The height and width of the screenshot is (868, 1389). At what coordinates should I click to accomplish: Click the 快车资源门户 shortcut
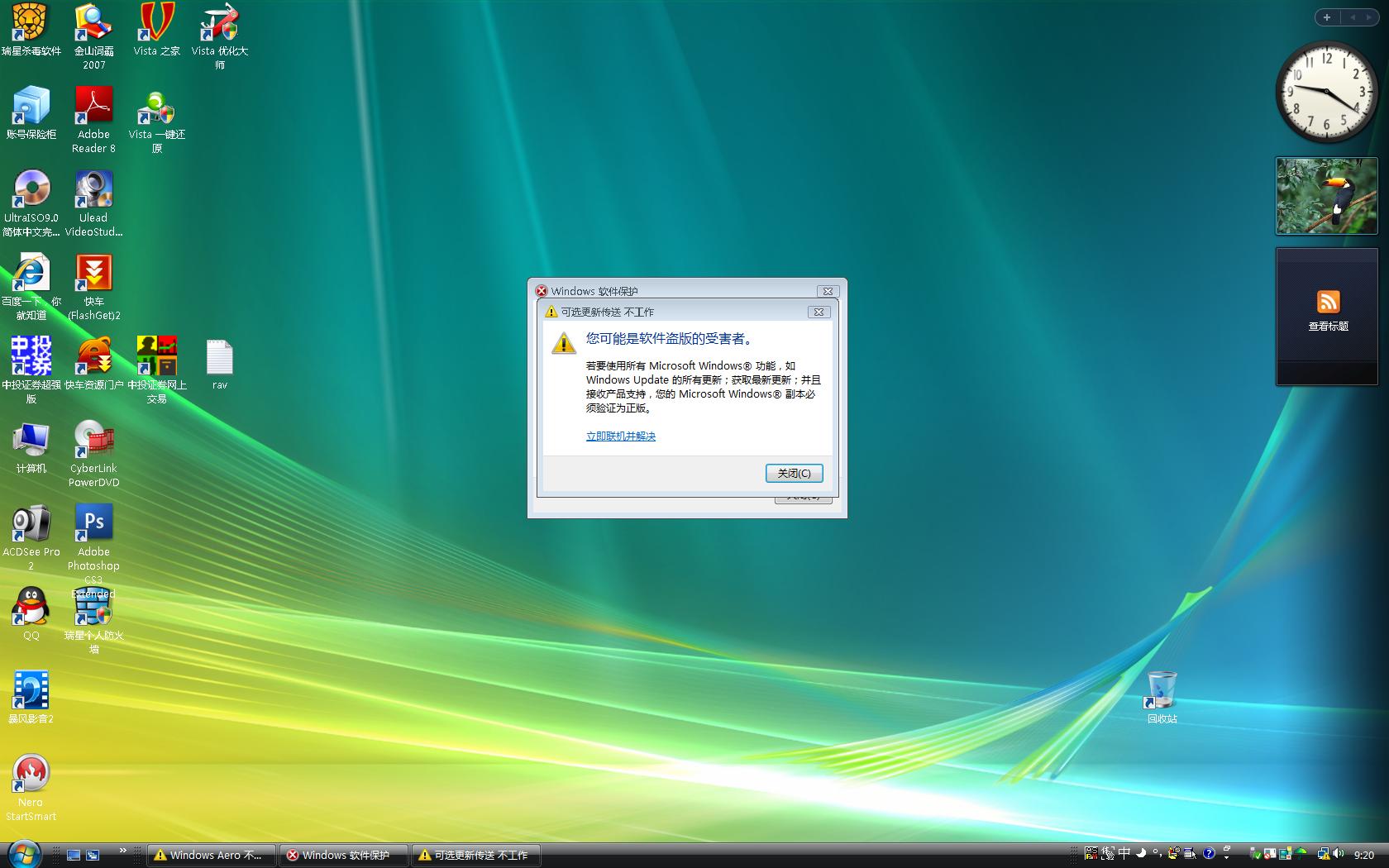pos(93,364)
